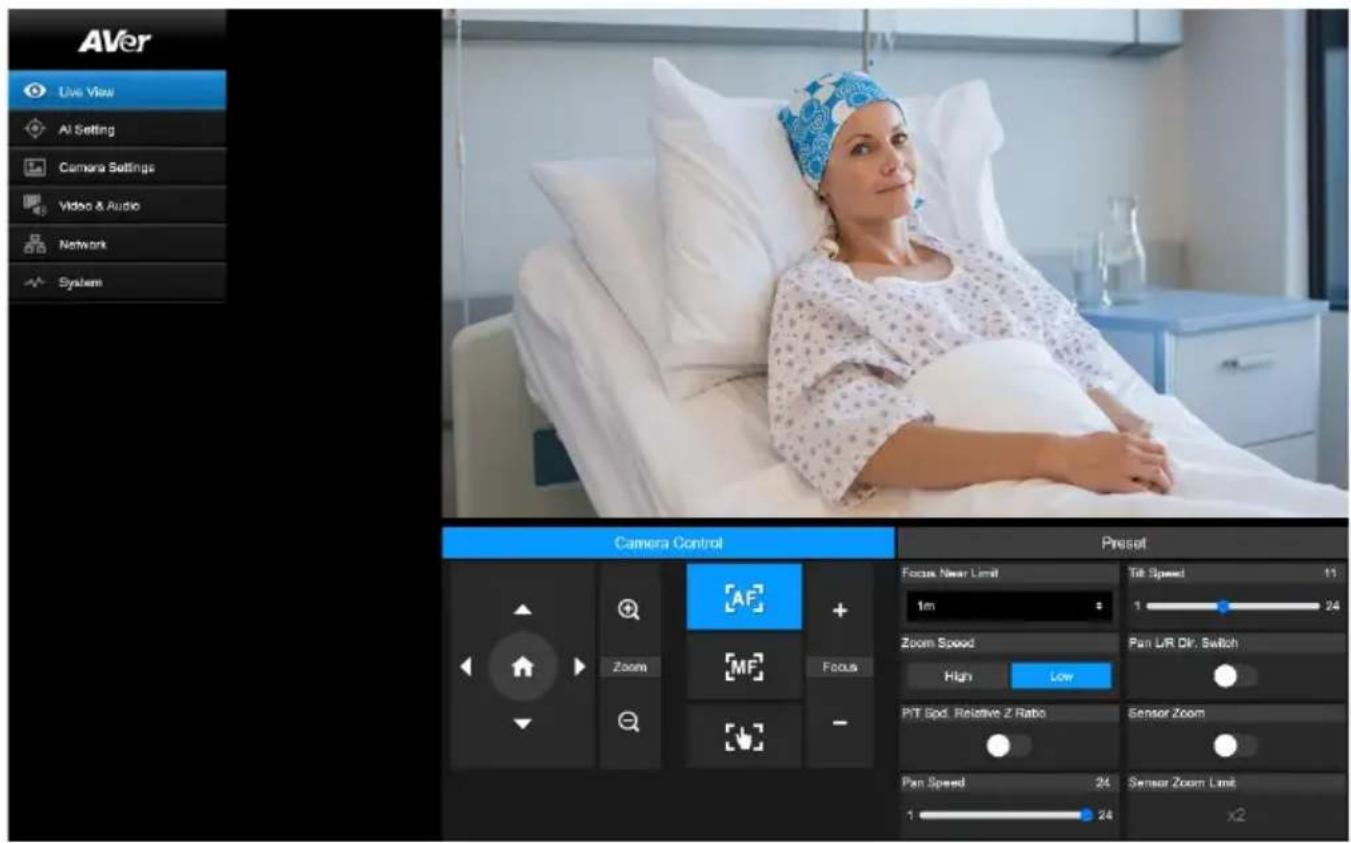This screenshot has height=843, width=1351.
Task: Tilt the camera down with the down arrow
Action: coord(522,723)
